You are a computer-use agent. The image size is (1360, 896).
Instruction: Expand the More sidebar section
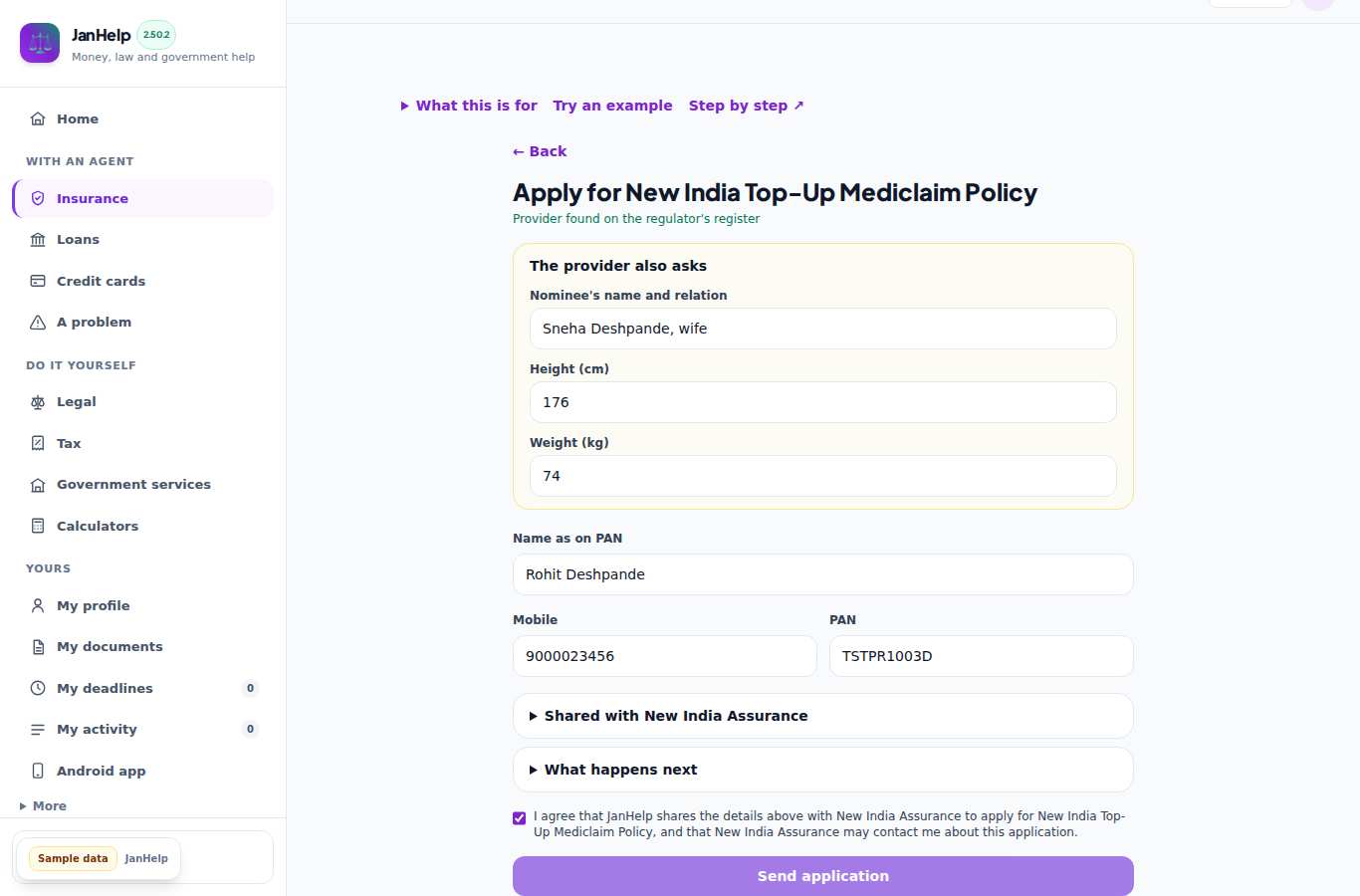[x=44, y=805]
